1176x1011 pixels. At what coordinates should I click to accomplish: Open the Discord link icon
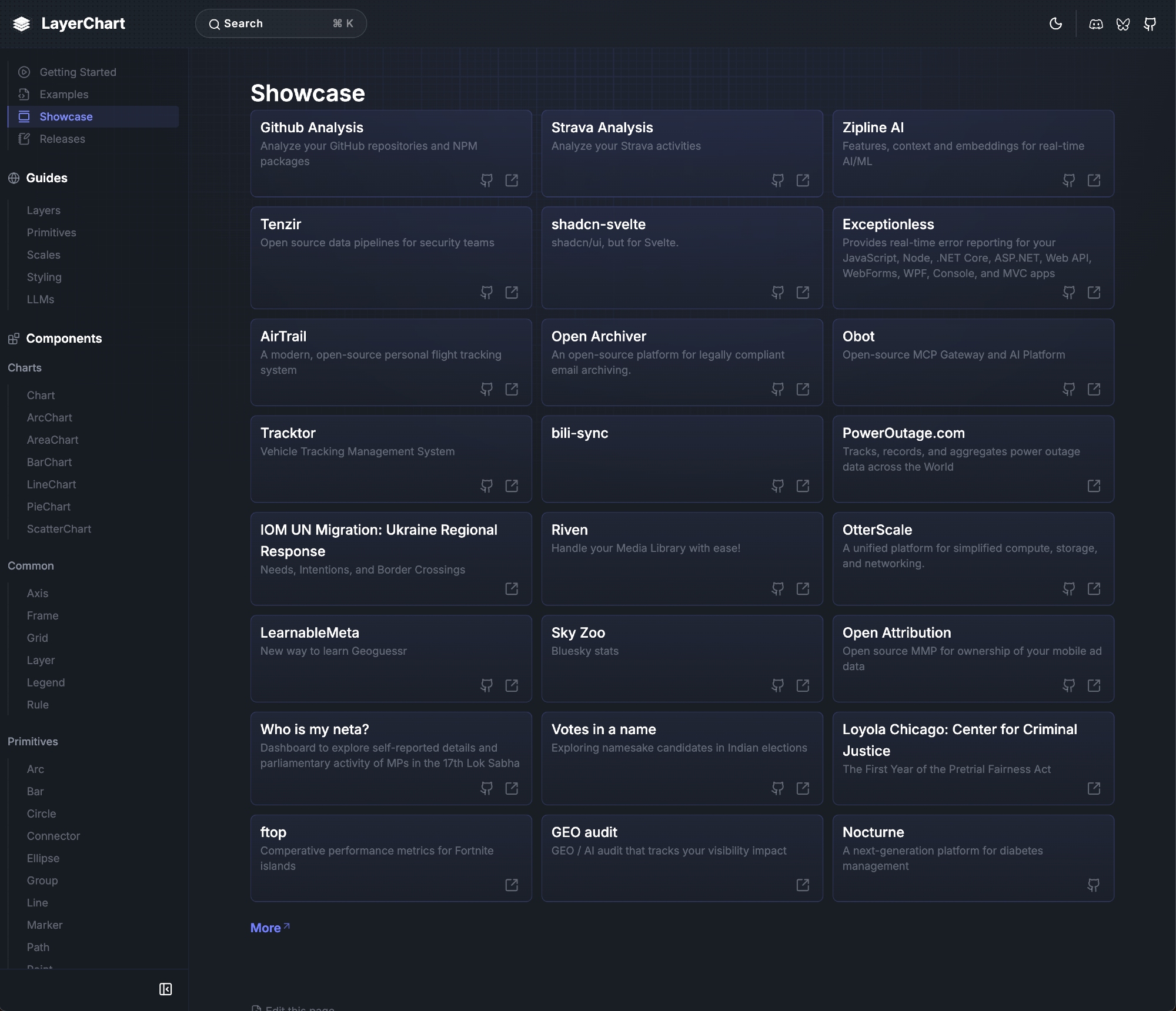tap(1096, 24)
